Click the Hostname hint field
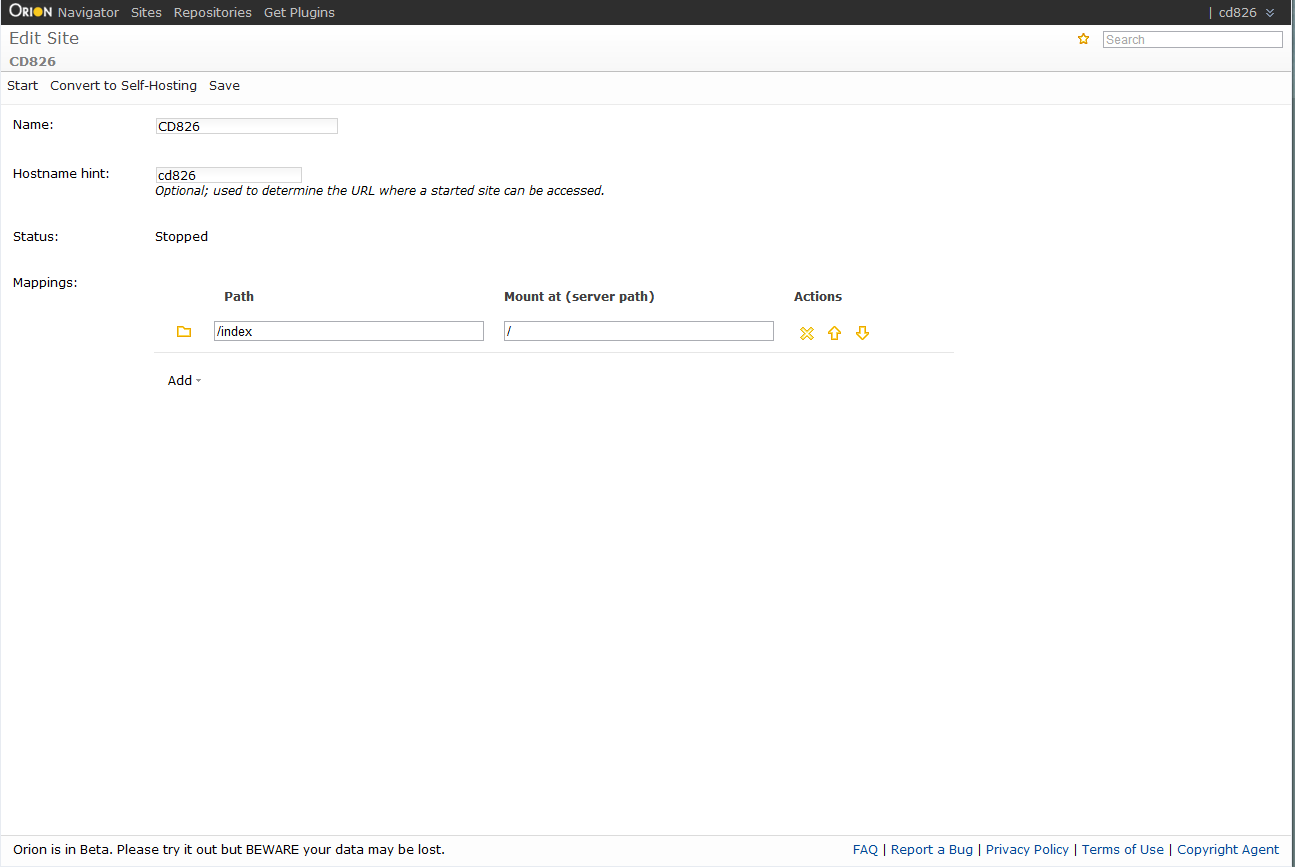Viewport: 1295px width, 867px height. [x=228, y=175]
